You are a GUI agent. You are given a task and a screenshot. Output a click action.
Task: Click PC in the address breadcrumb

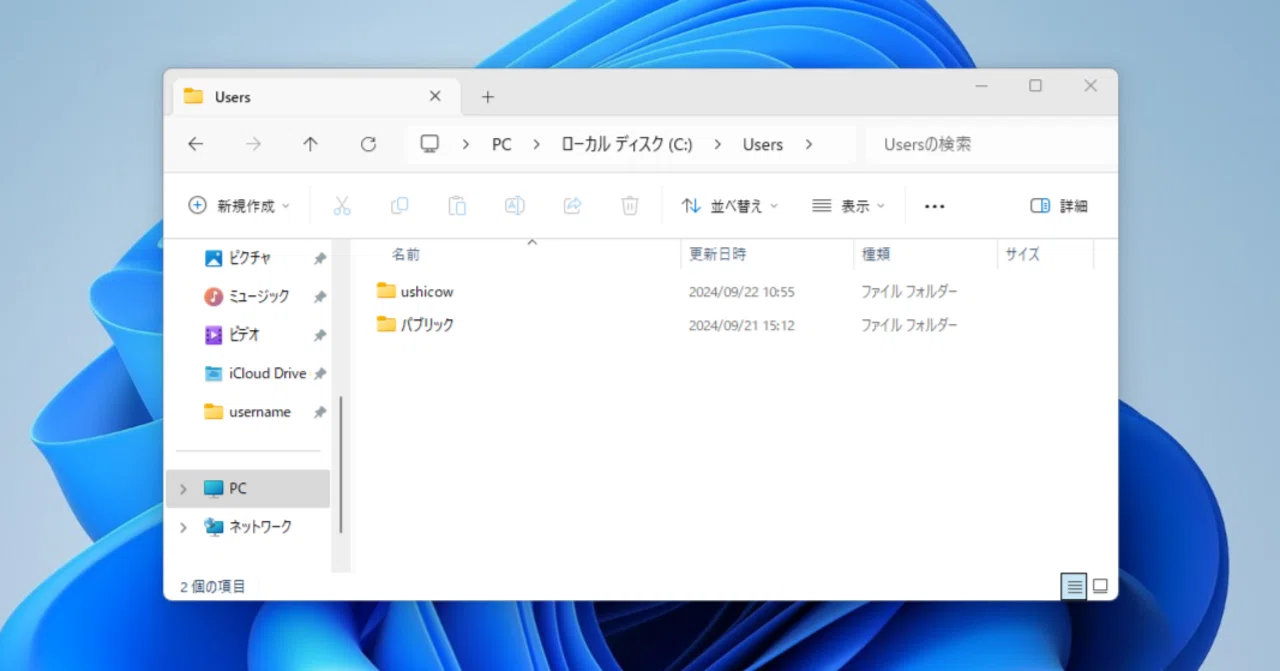pyautogui.click(x=502, y=144)
